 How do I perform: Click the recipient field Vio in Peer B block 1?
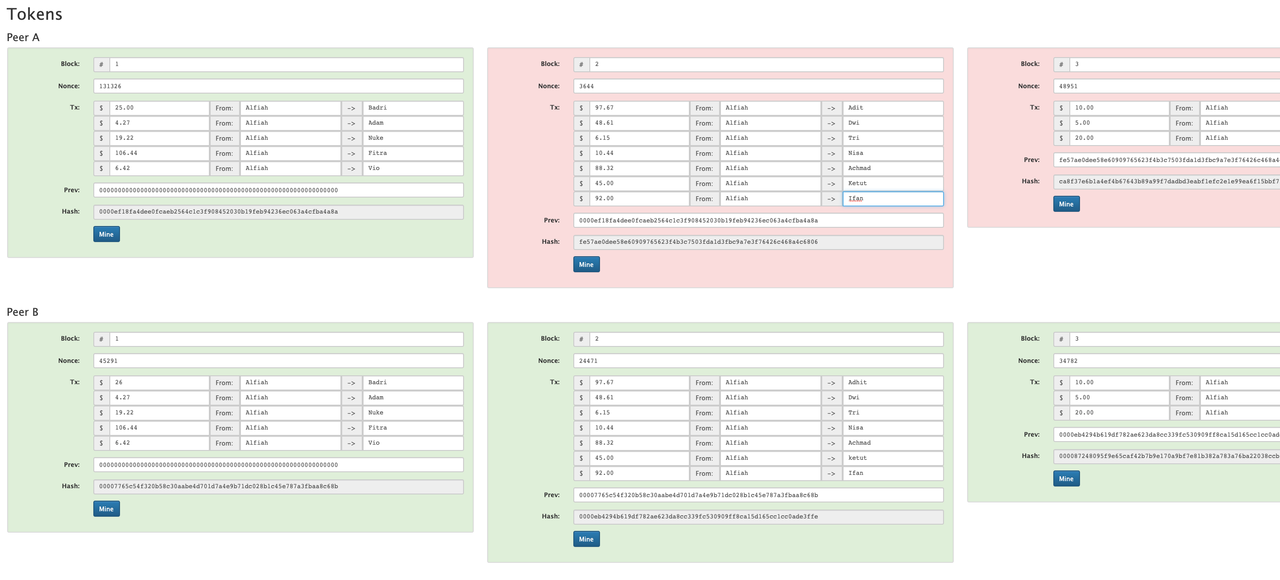tap(413, 443)
